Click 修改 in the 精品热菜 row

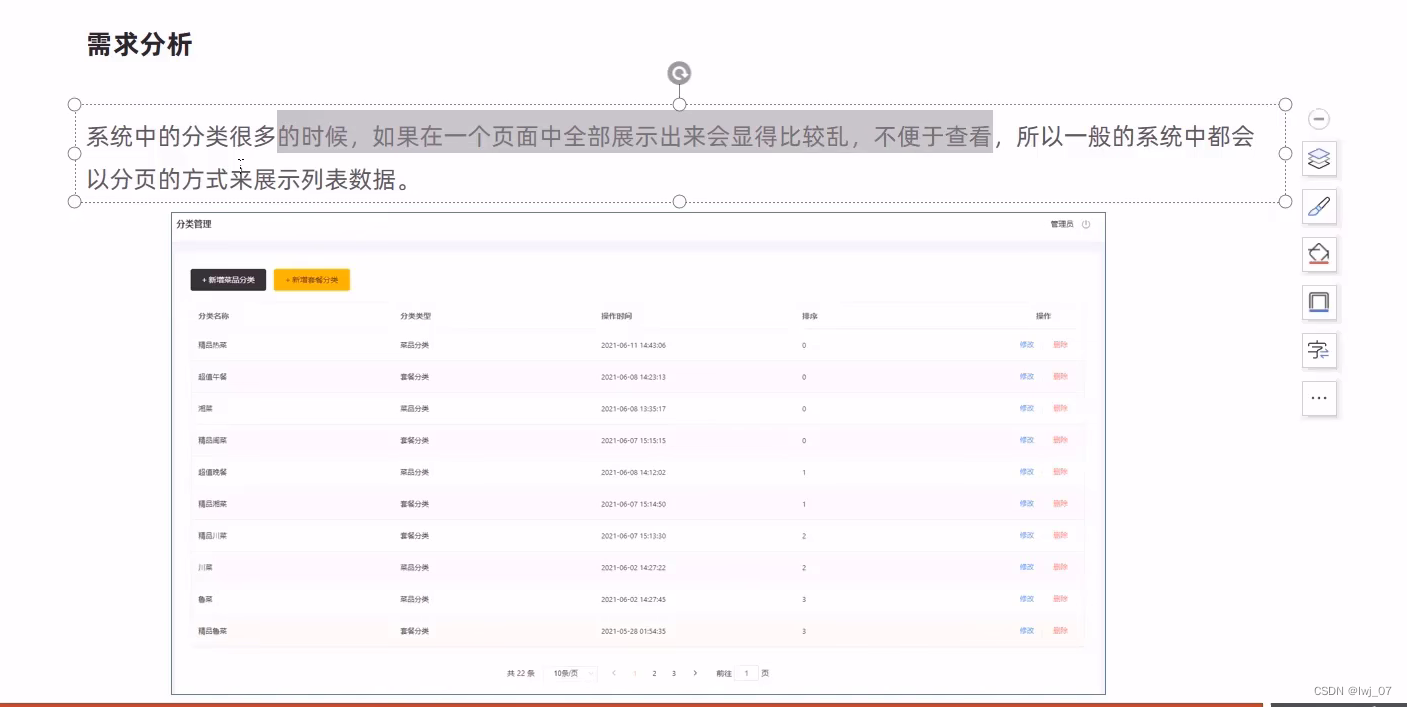pyautogui.click(x=1027, y=345)
